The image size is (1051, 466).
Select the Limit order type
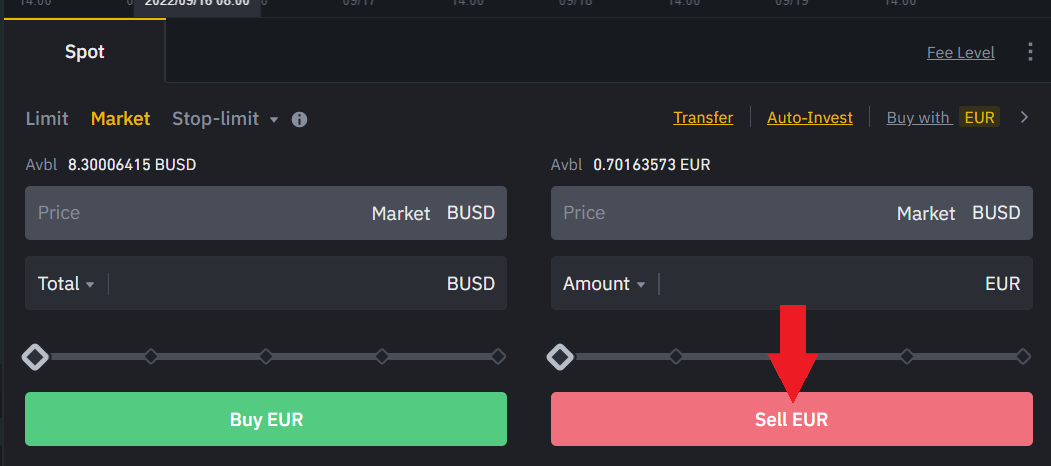[47, 118]
